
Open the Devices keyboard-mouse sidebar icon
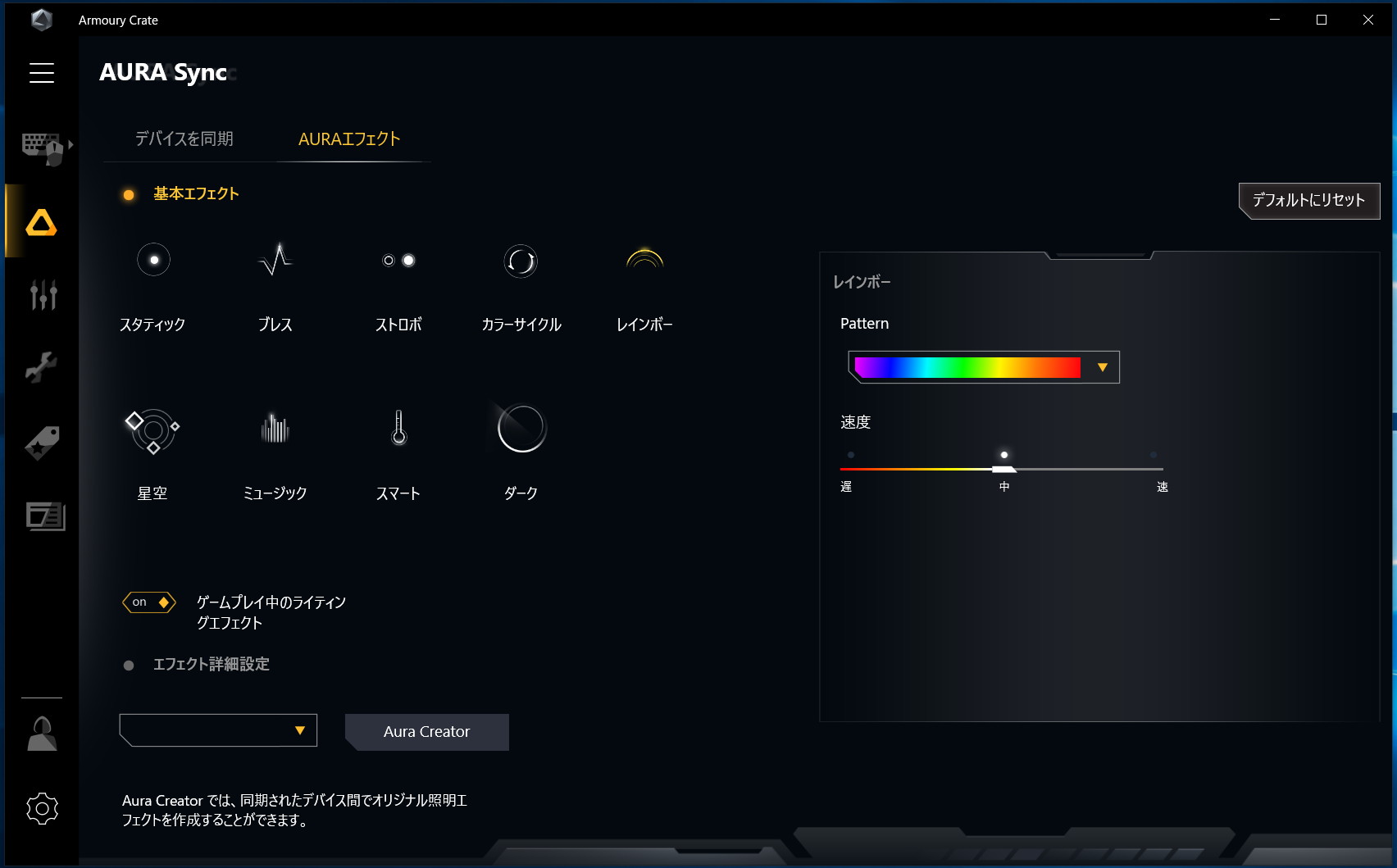pos(42,148)
